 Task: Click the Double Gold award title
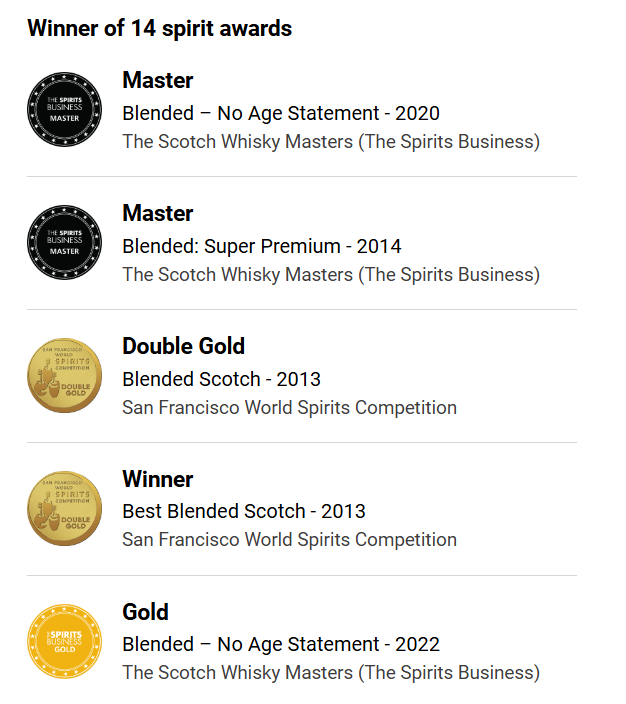[x=184, y=346]
